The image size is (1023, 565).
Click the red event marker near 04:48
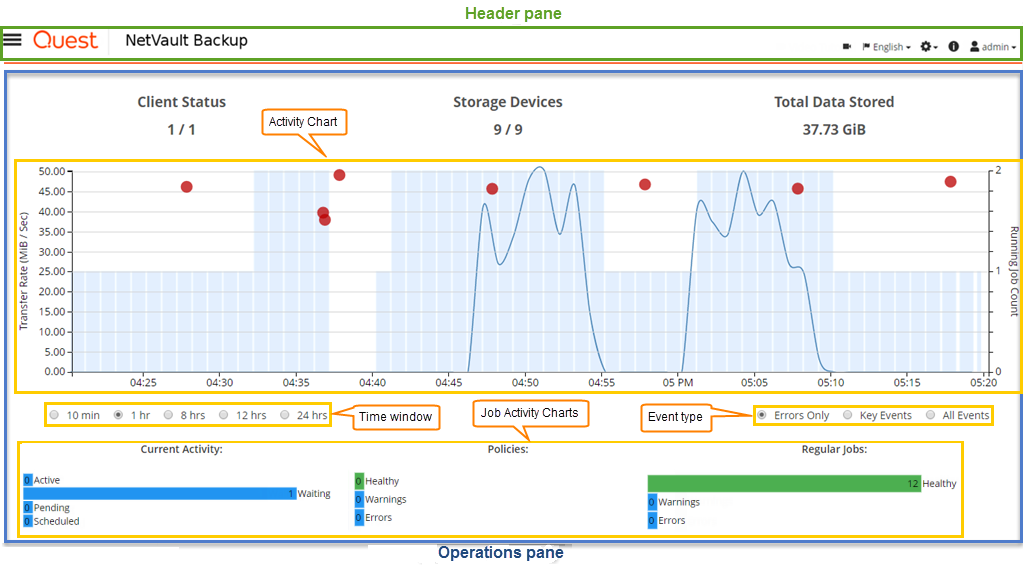point(492,189)
